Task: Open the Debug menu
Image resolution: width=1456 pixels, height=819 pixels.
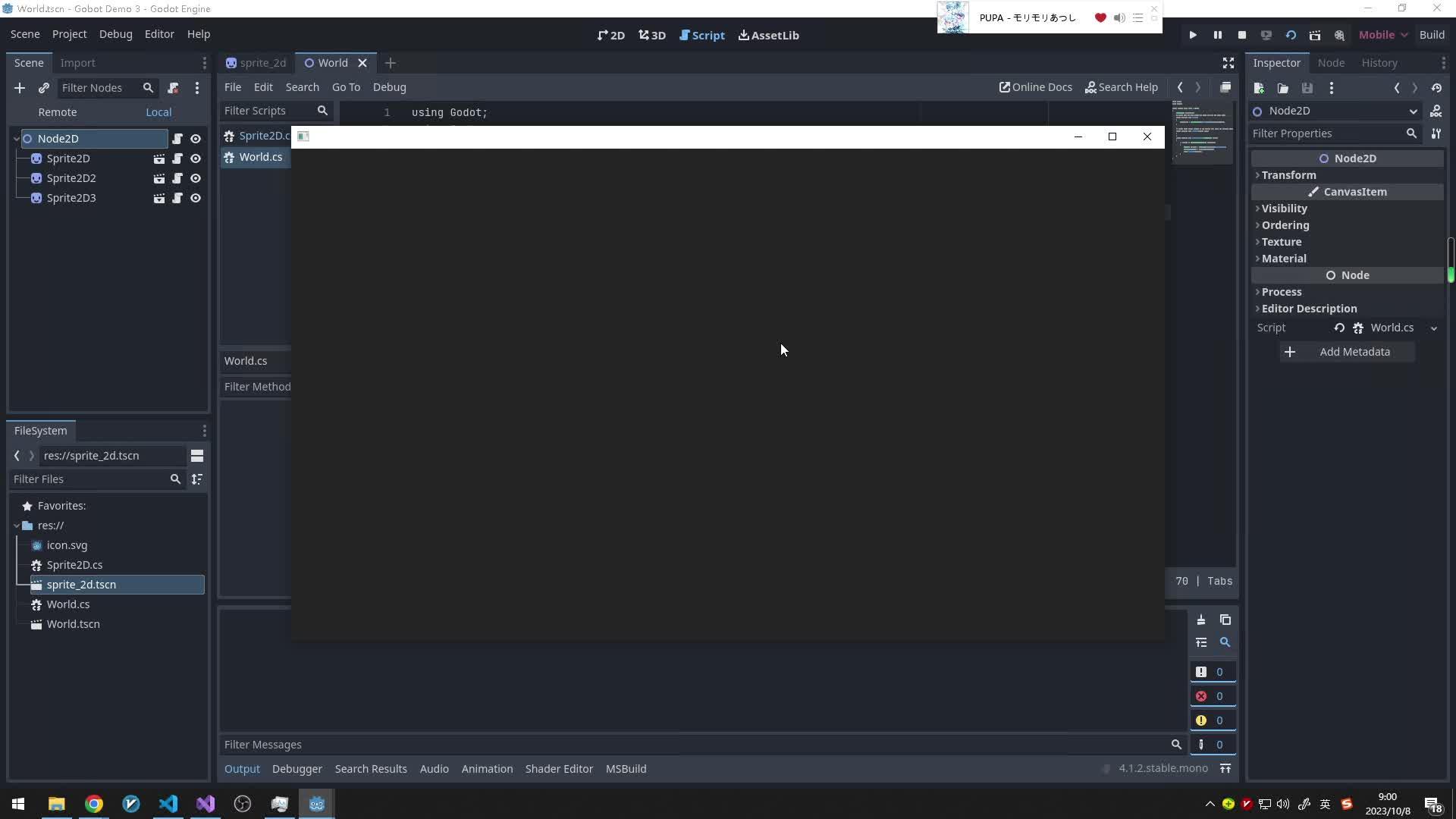Action: pos(115,34)
